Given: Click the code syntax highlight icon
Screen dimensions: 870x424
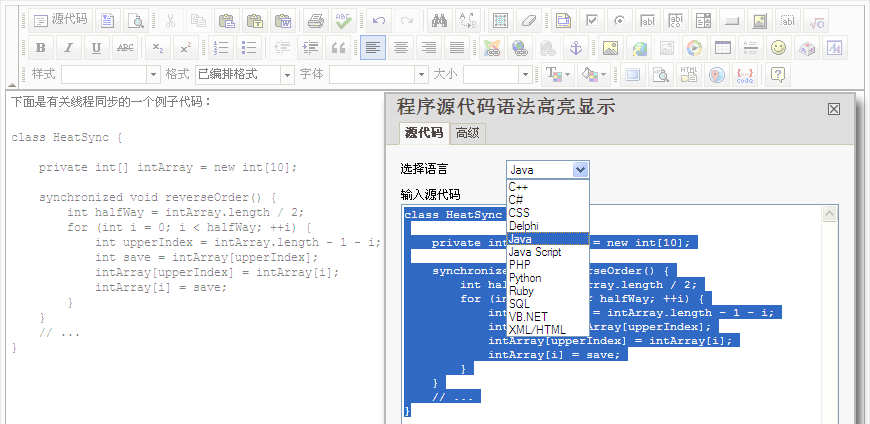Looking at the screenshot, I should 744,74.
